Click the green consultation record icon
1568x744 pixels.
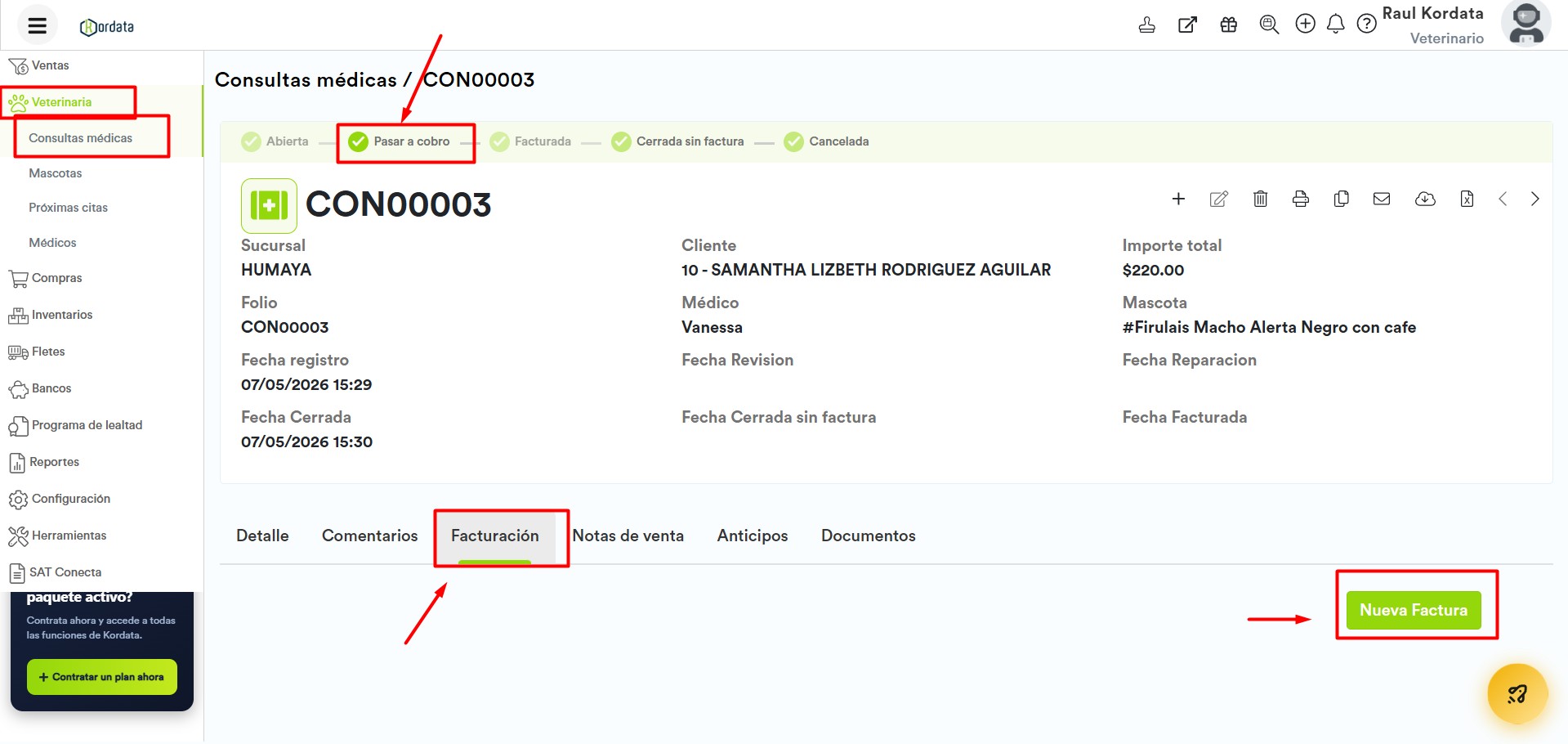[269, 205]
